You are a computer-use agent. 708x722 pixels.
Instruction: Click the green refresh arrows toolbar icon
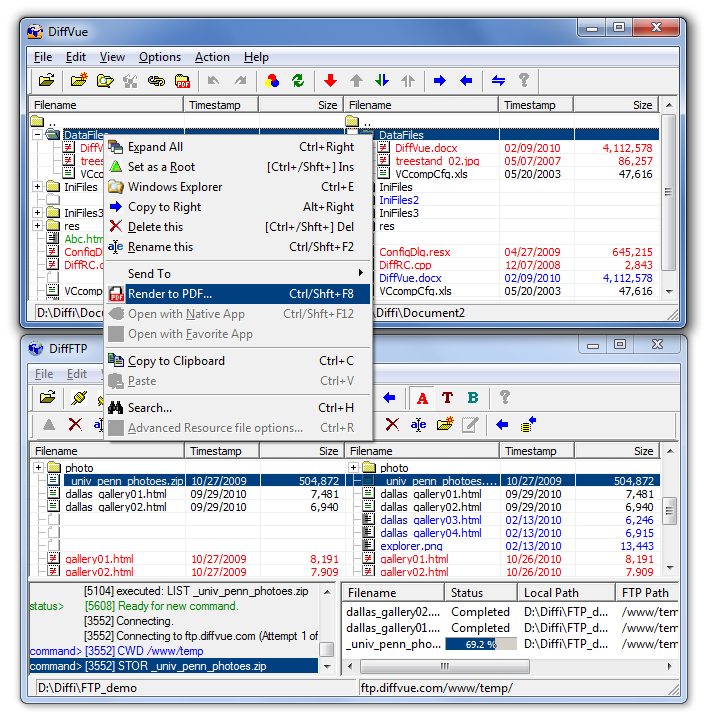[298, 81]
